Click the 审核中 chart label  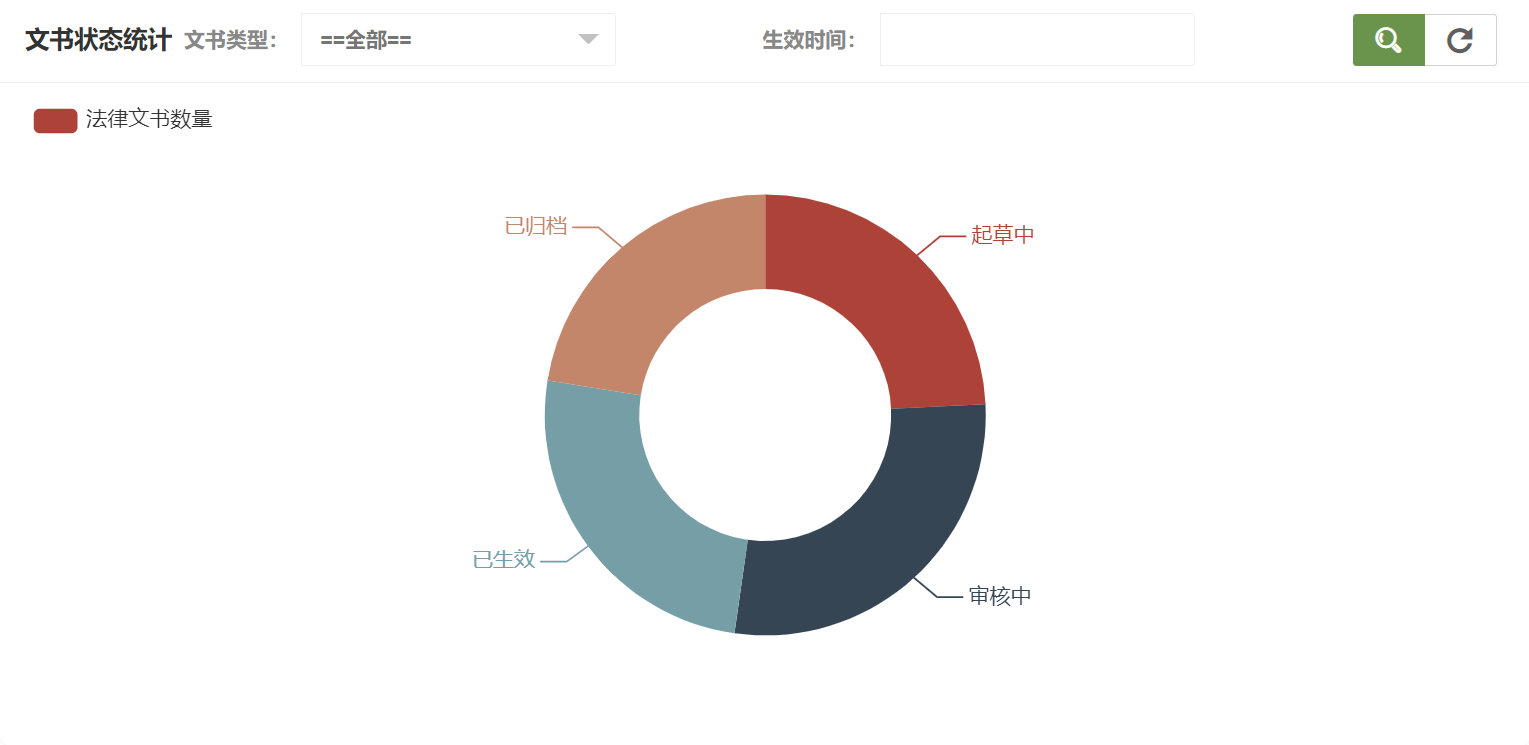click(x=1000, y=596)
